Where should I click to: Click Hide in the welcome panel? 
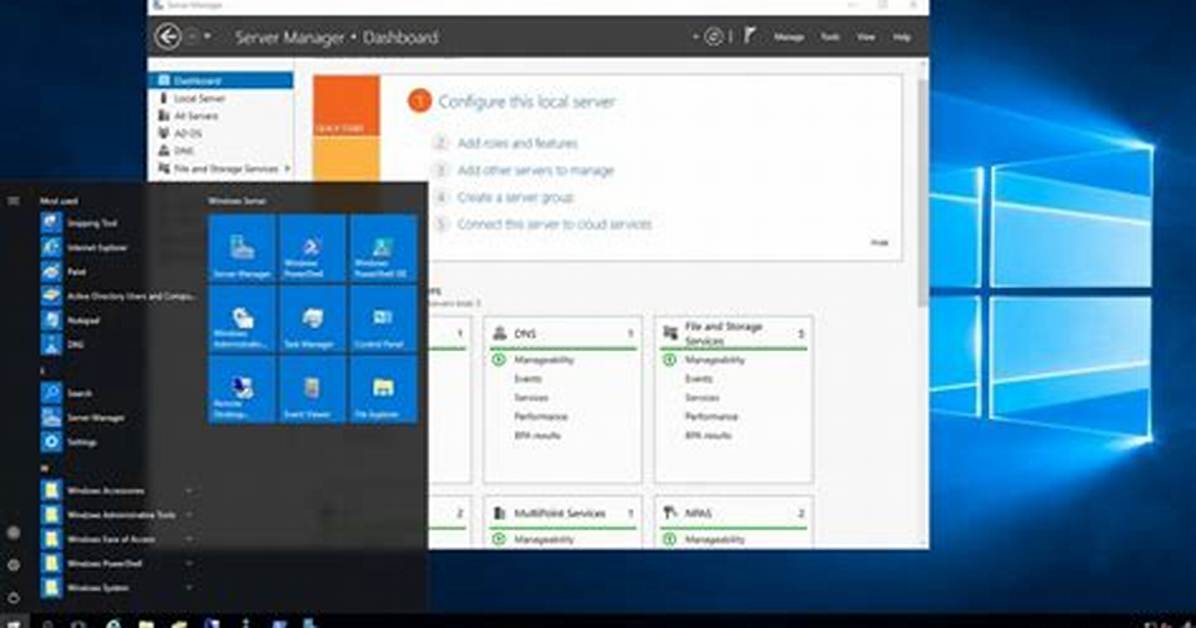tap(879, 243)
